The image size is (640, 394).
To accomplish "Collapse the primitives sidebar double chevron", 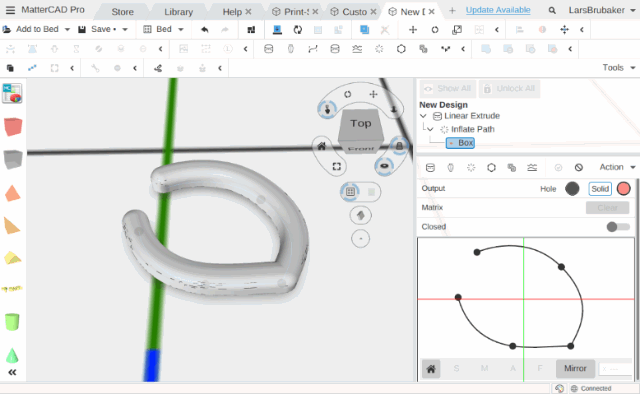I will coord(12,372).
